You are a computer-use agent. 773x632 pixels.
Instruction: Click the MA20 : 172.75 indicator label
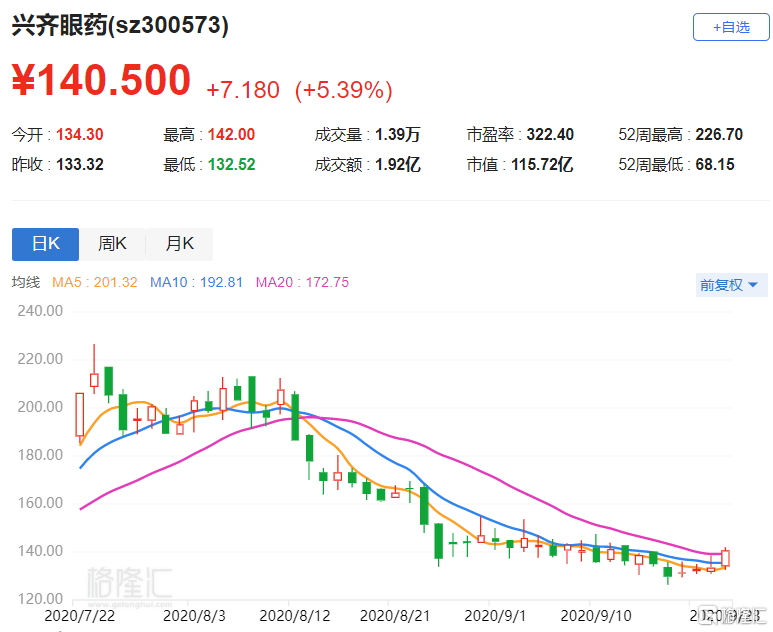302,282
